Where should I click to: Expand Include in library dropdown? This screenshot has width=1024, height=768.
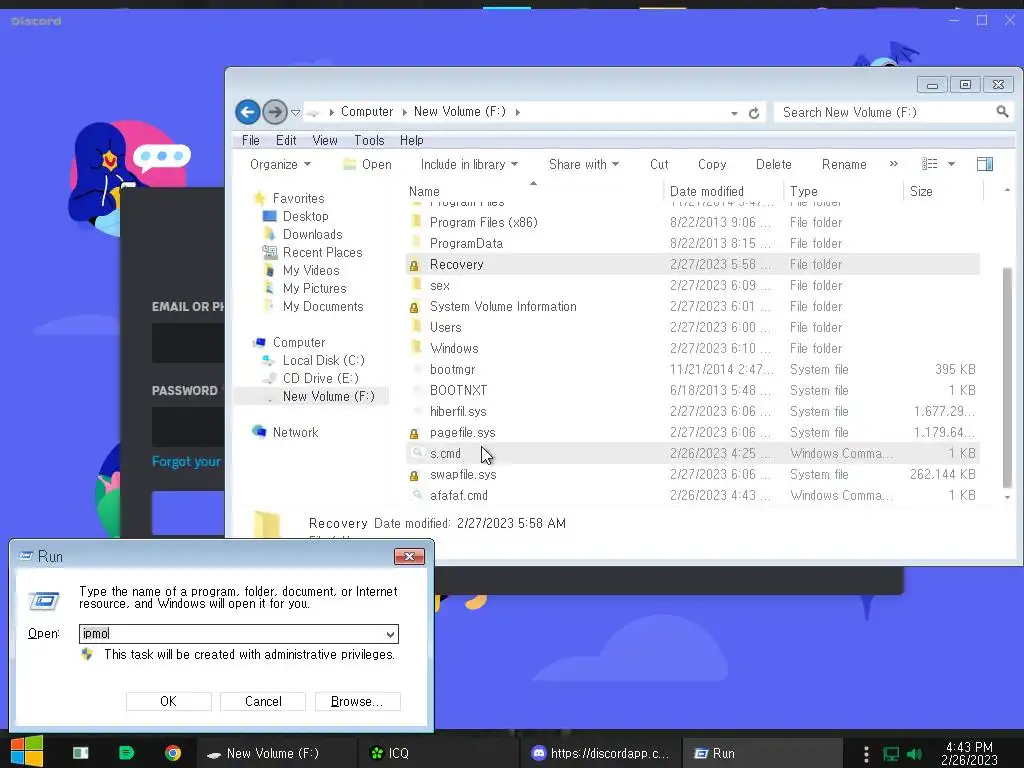pyautogui.click(x=469, y=165)
